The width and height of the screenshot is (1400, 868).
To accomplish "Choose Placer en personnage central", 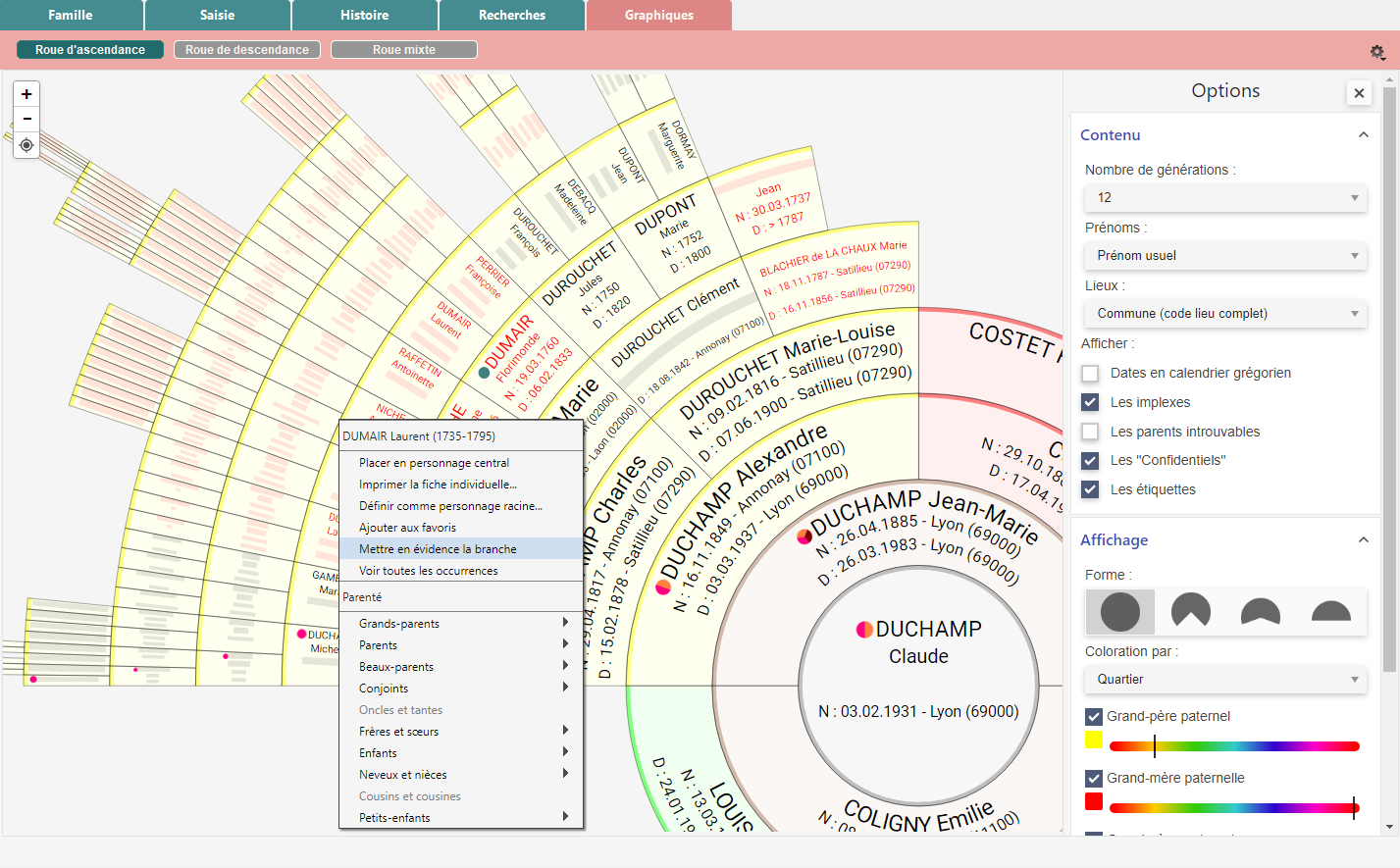I will (x=461, y=463).
